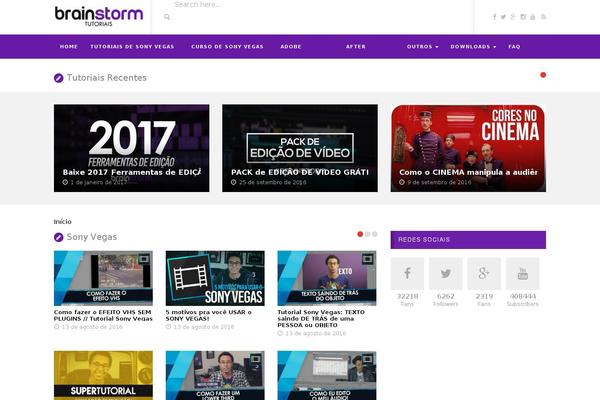The height and width of the screenshot is (400, 600).
Task: Expand the DOWNLOADS dropdown menu
Action: tap(473, 47)
